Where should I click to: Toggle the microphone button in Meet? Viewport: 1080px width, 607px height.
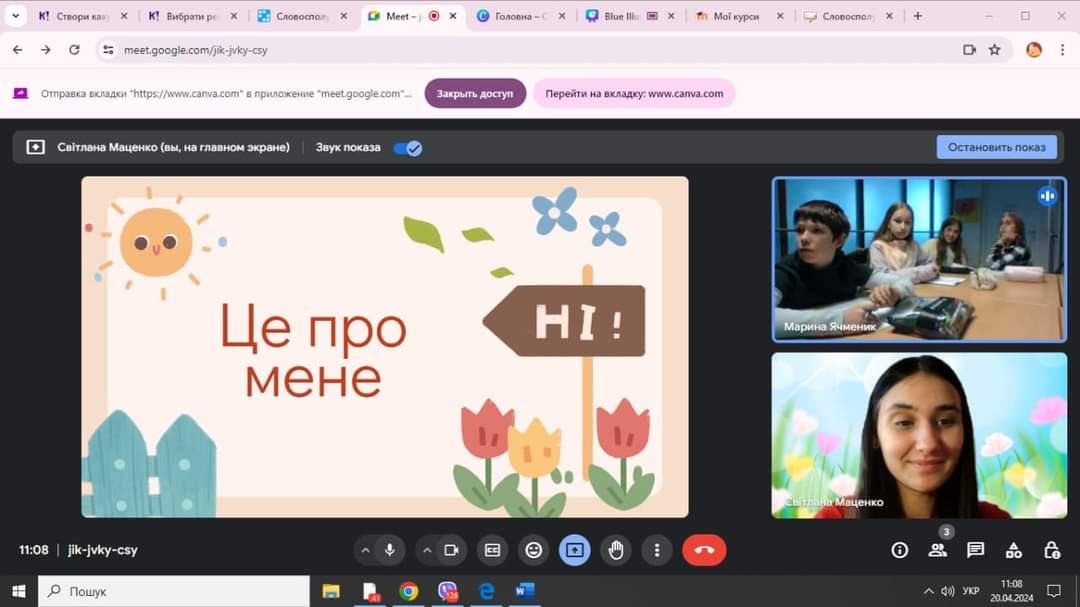pos(389,550)
